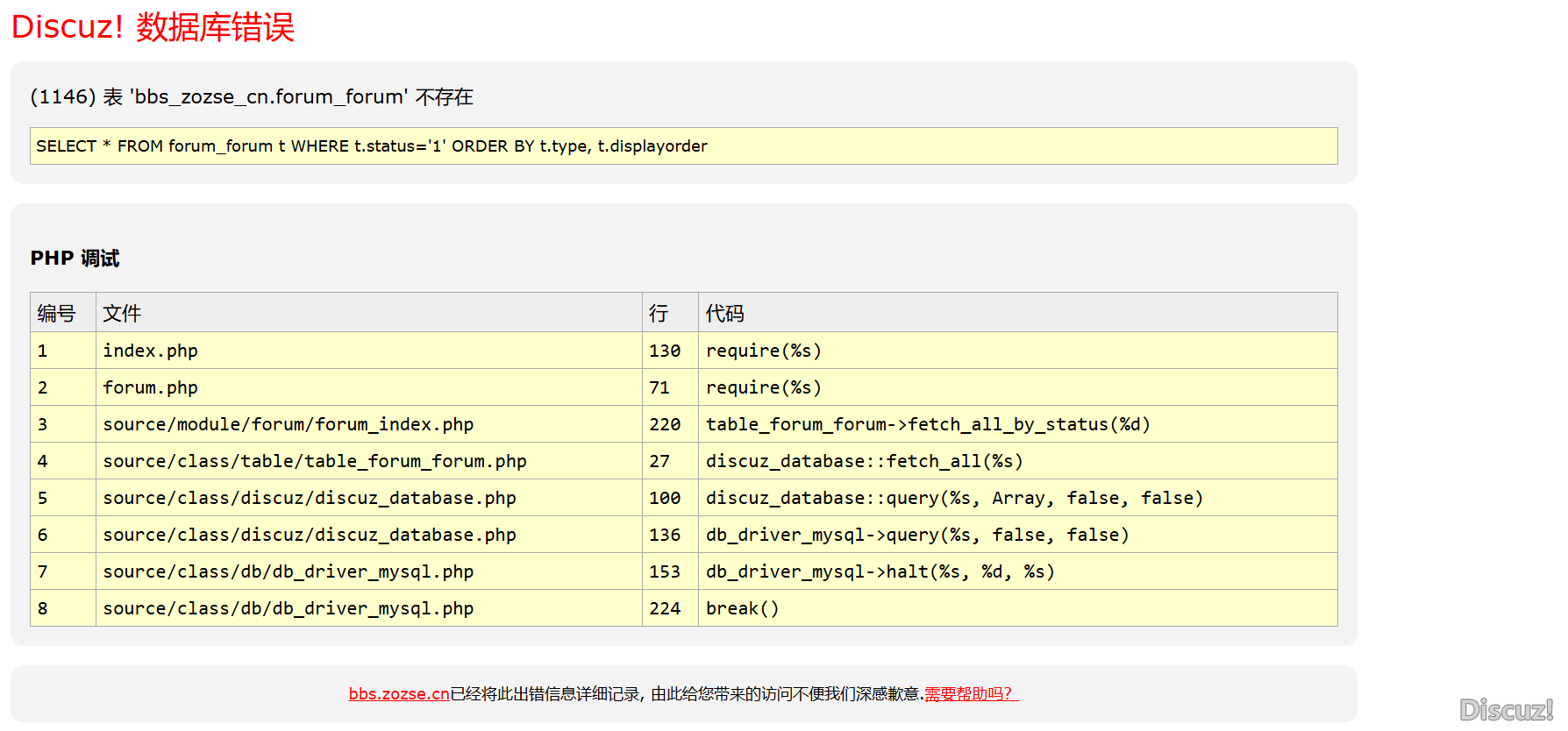Click the Discuz! logo in bottom-right corner

tap(1505, 709)
